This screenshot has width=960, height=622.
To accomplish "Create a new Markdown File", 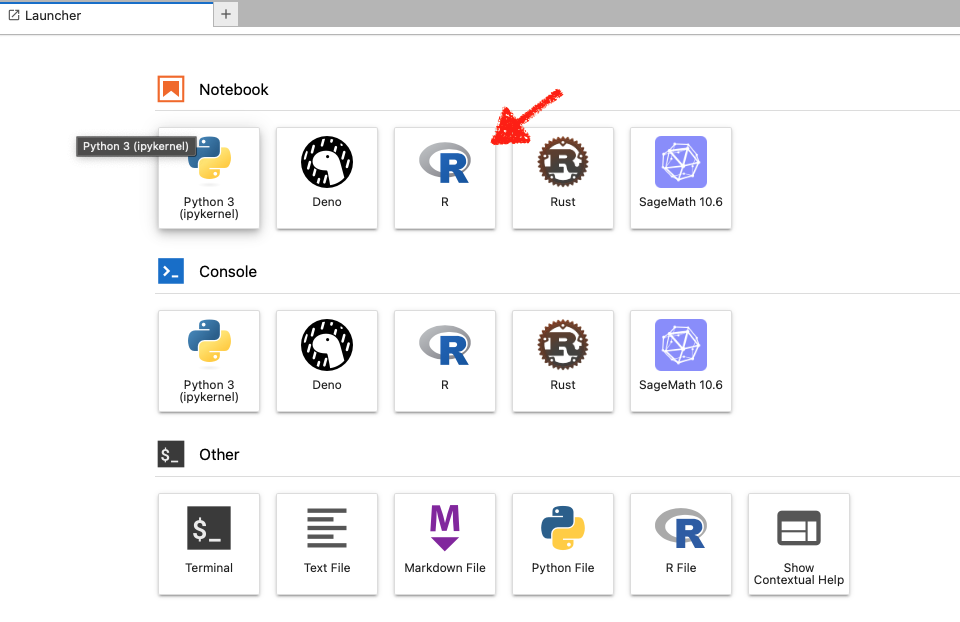I will (444, 544).
